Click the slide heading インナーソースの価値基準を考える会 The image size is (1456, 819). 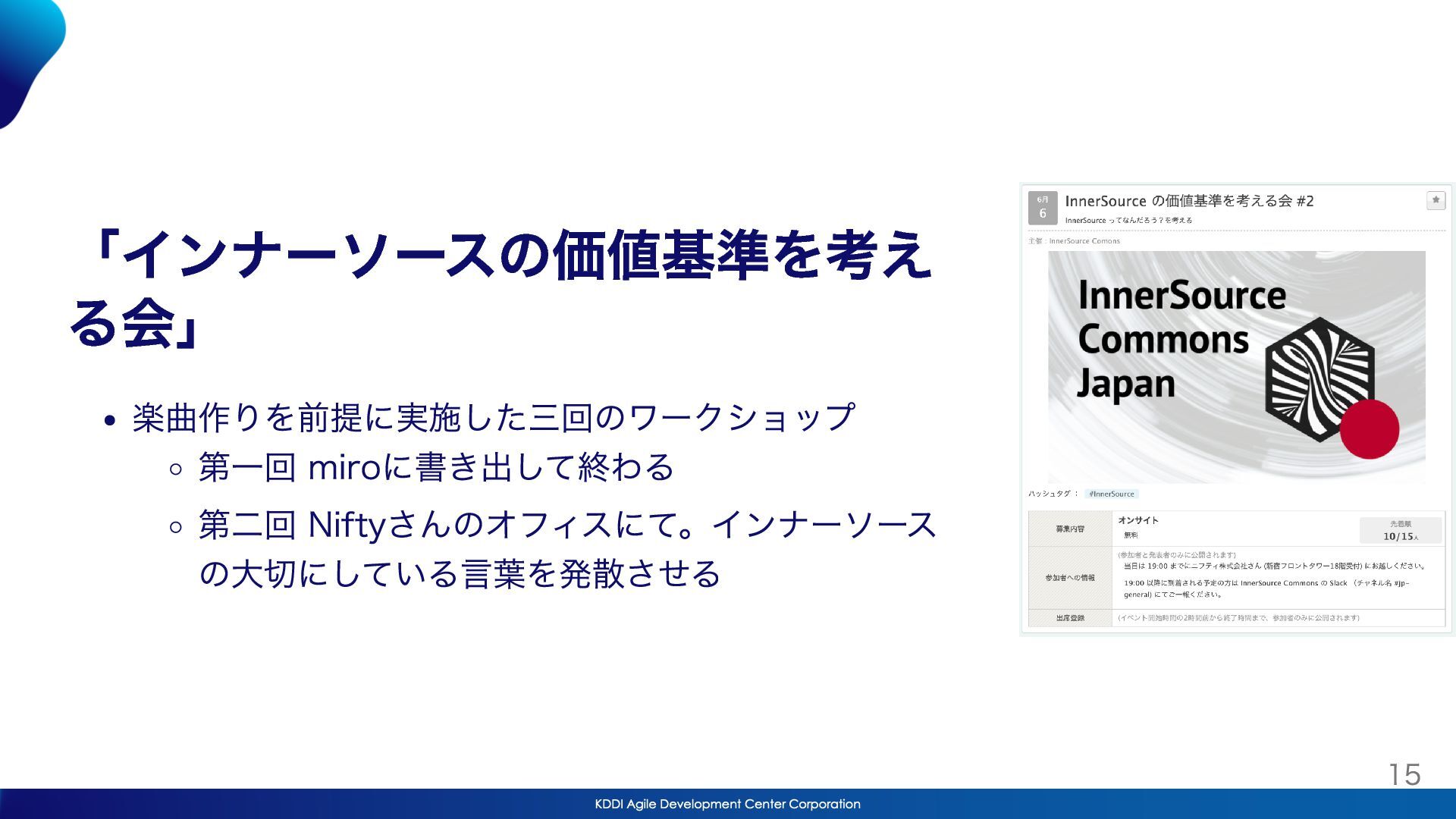500,288
